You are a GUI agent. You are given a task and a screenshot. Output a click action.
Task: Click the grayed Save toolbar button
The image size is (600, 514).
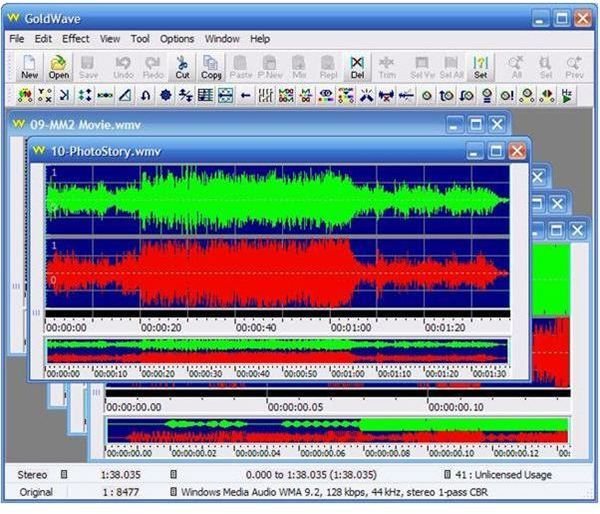tap(88, 67)
